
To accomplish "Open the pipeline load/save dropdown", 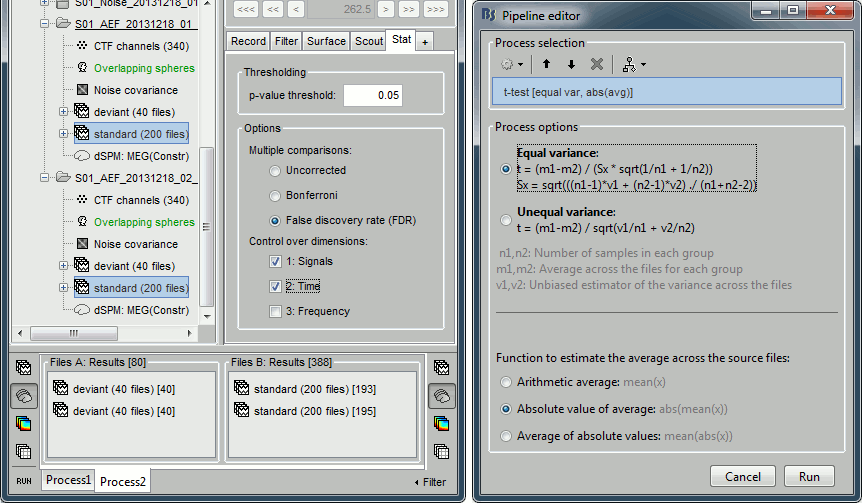I will (632, 64).
